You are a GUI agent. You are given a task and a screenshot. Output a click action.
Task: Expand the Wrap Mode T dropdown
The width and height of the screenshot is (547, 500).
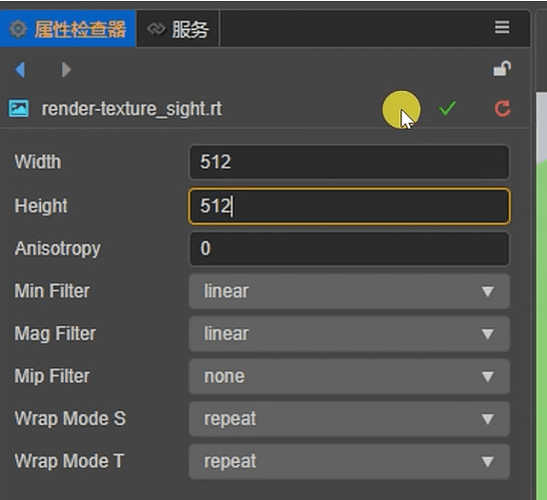349,461
